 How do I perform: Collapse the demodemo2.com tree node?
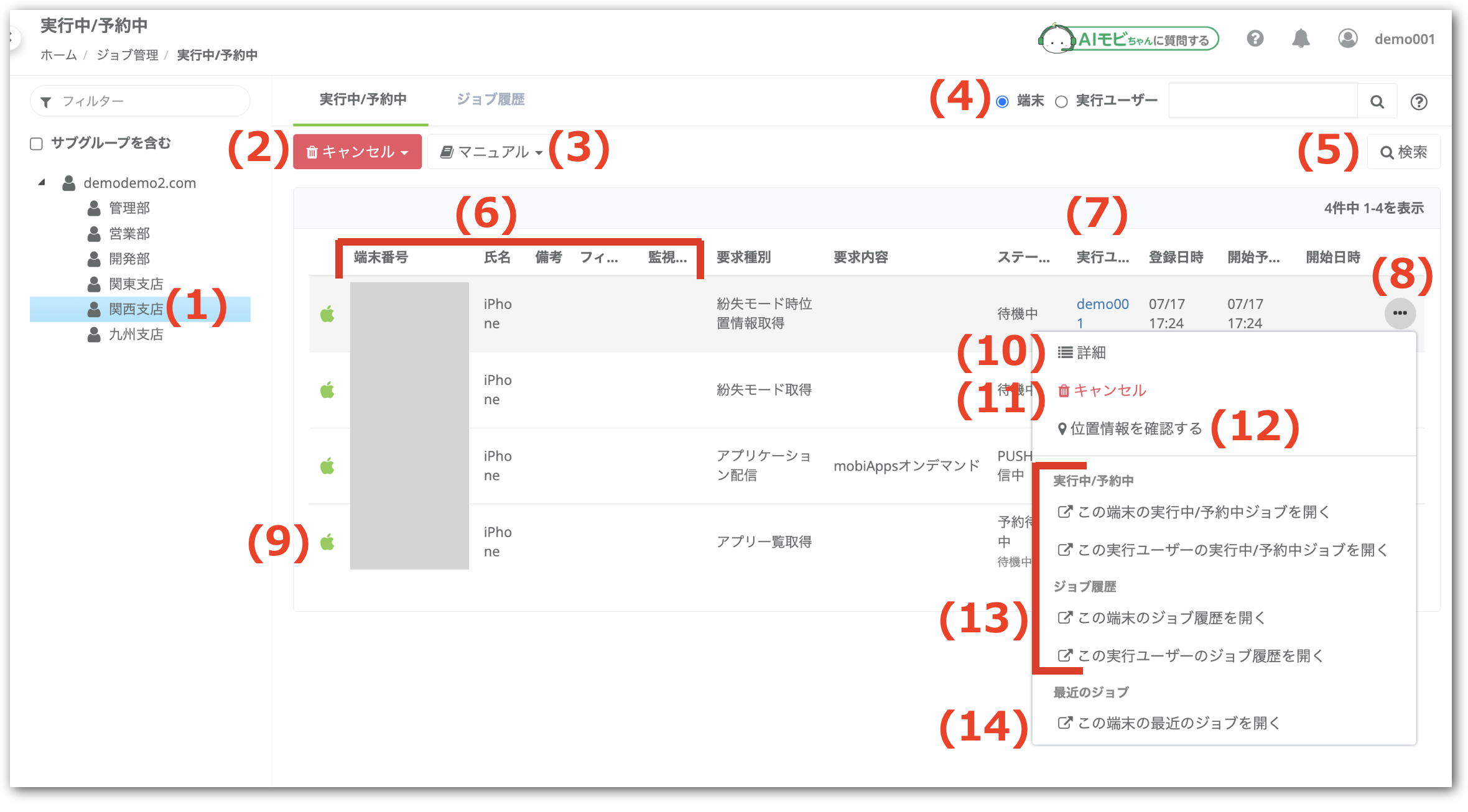(x=42, y=182)
